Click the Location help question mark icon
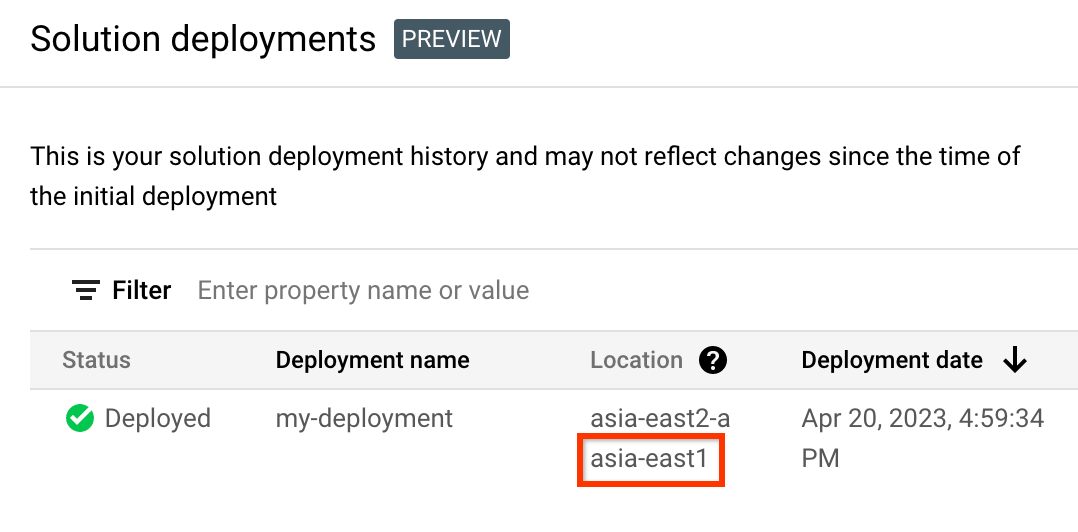 point(713,360)
